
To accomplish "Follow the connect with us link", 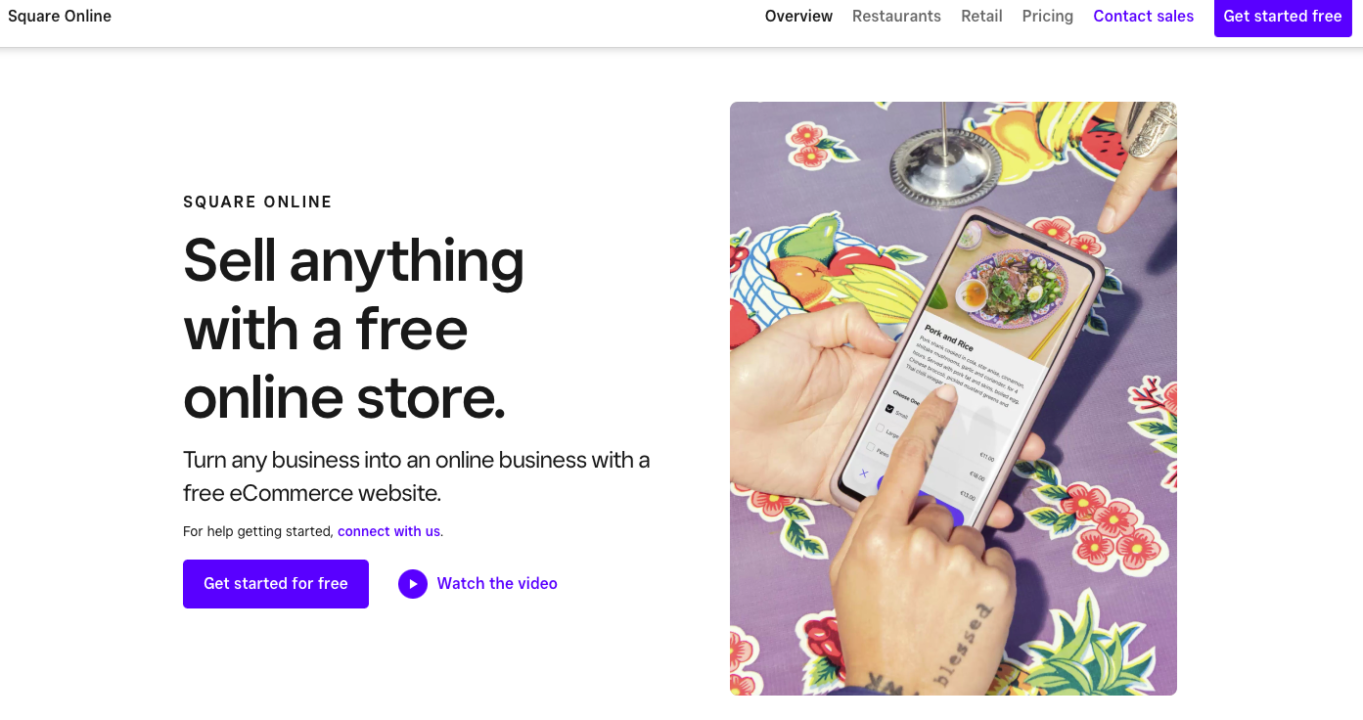I will (388, 531).
